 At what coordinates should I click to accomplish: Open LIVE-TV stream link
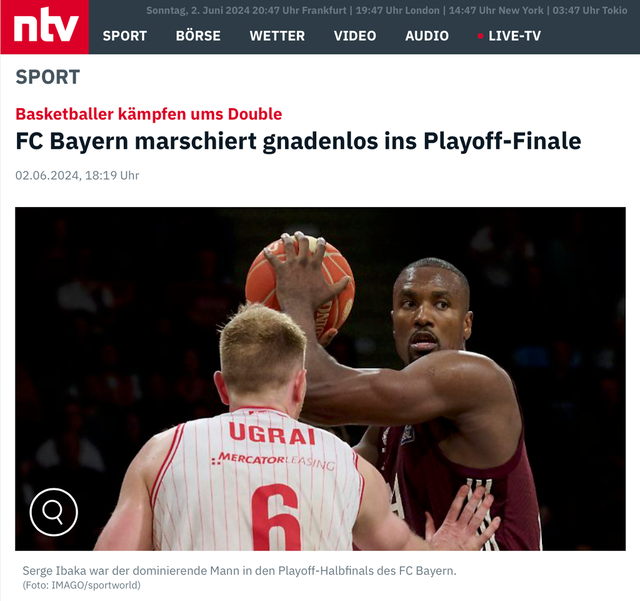point(514,36)
